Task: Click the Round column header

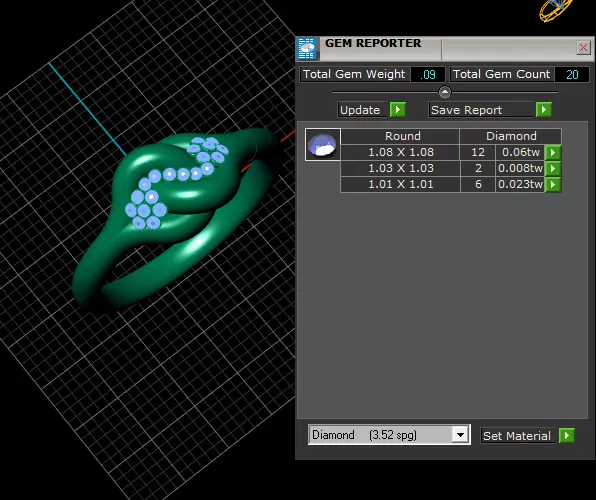Action: point(401,136)
